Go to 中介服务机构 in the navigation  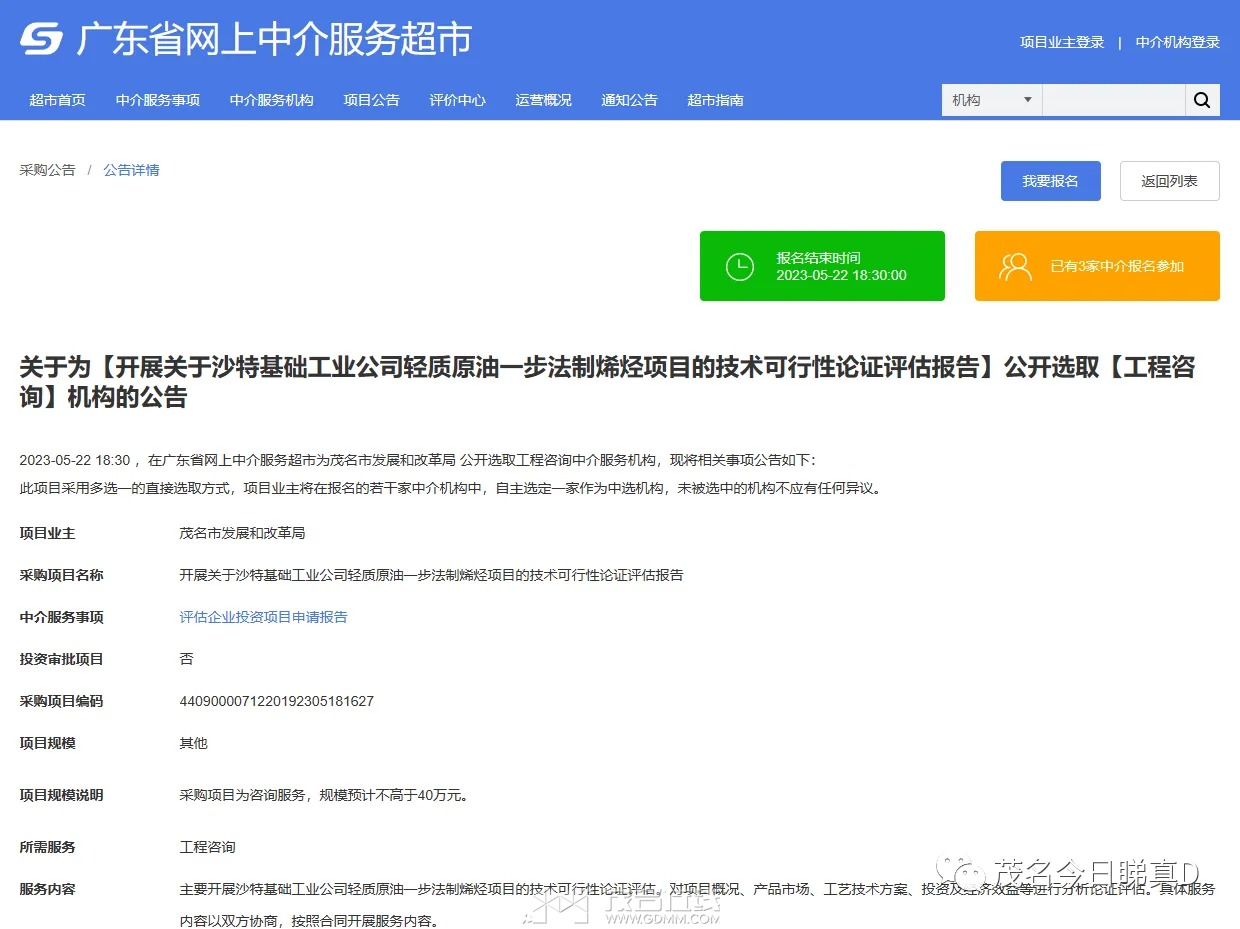272,100
